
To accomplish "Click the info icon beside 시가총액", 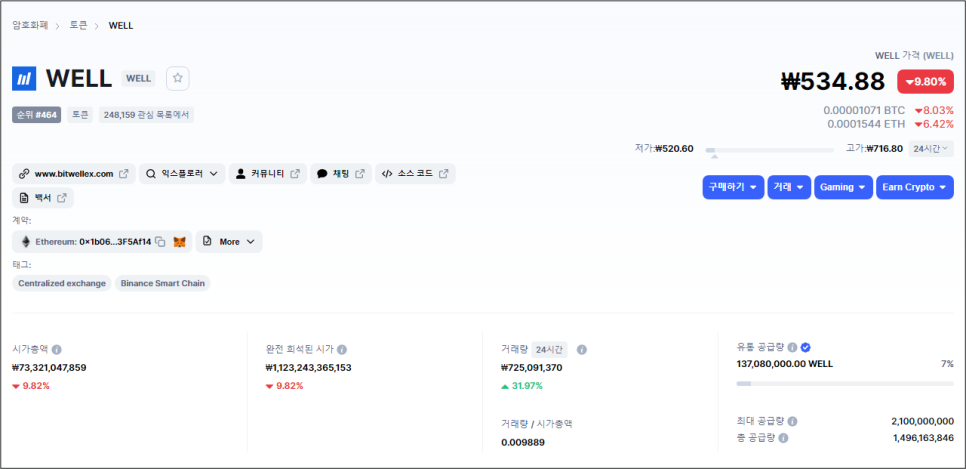I will click(57, 349).
